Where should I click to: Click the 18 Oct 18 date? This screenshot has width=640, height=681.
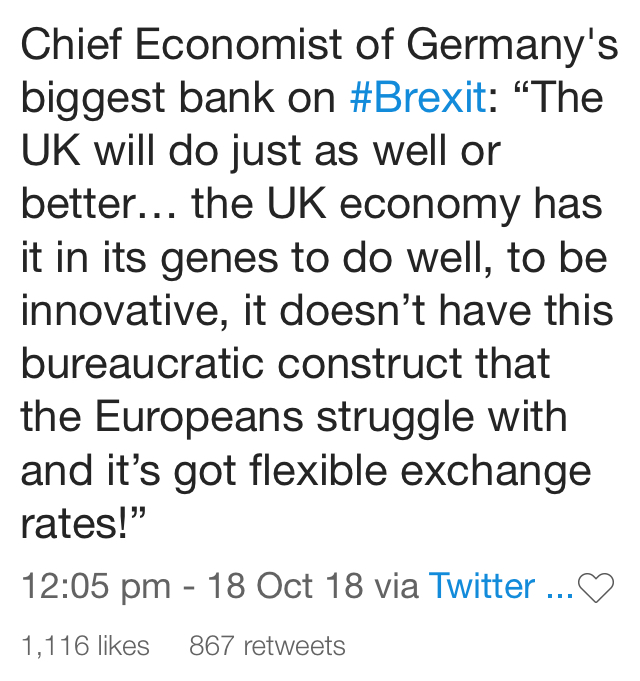pyautogui.click(x=285, y=586)
